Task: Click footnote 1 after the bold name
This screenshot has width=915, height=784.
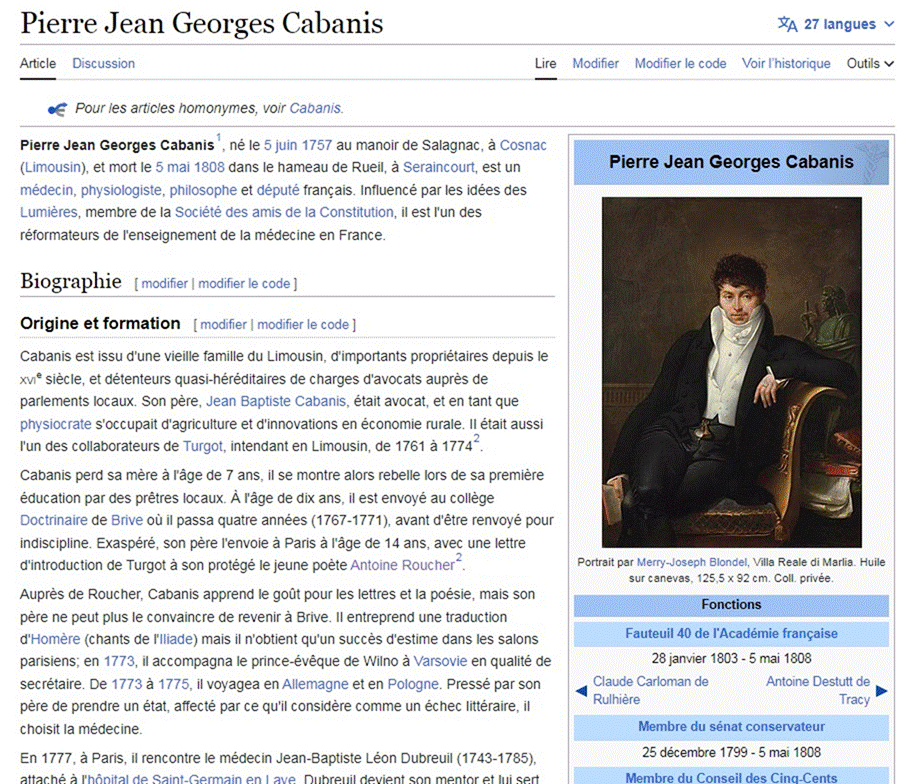Action: [219, 138]
